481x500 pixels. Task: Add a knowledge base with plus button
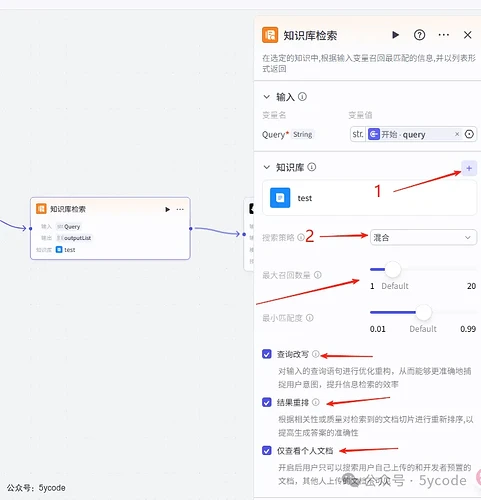click(469, 168)
